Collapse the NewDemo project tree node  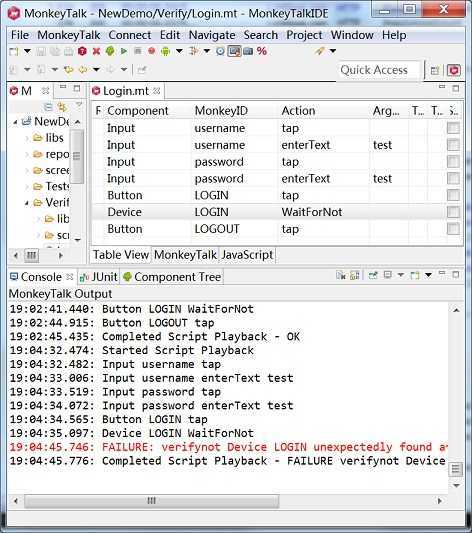pos(15,122)
